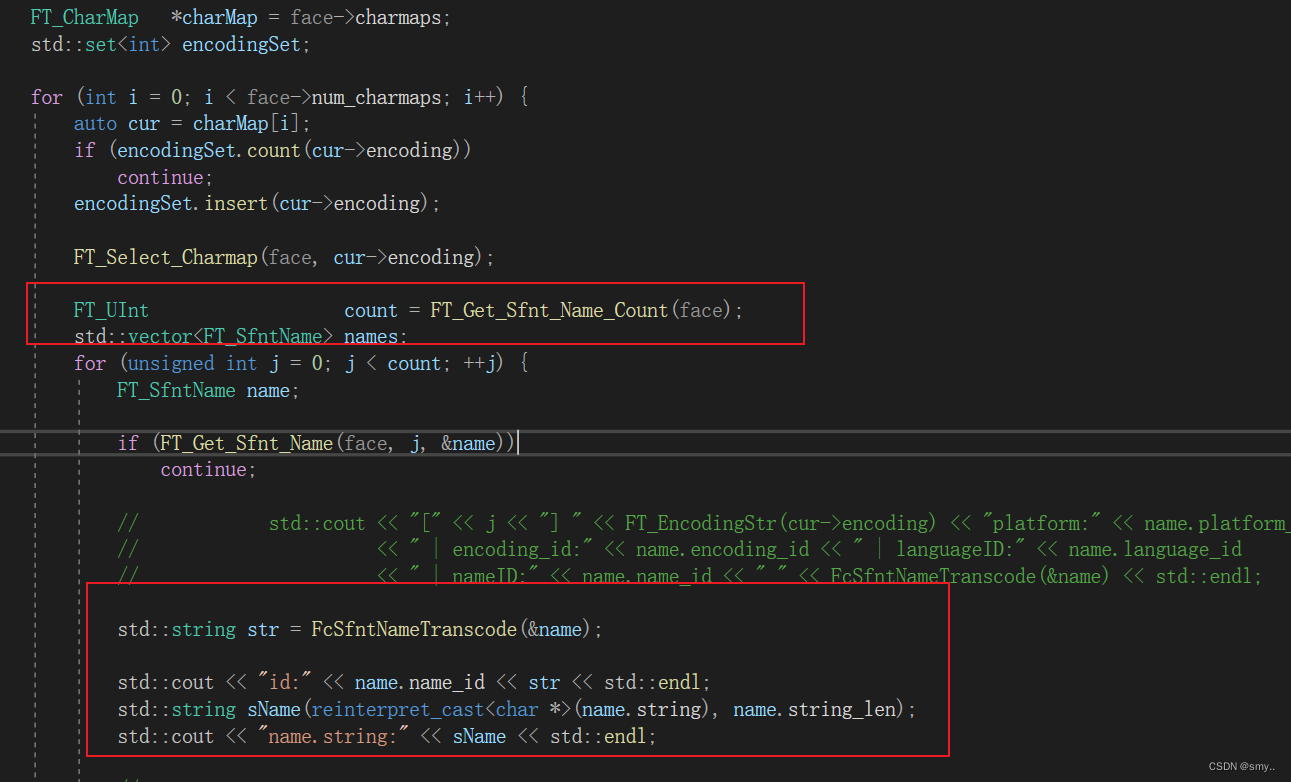Click the 'unsigned int j' loop line

click(x=301, y=363)
